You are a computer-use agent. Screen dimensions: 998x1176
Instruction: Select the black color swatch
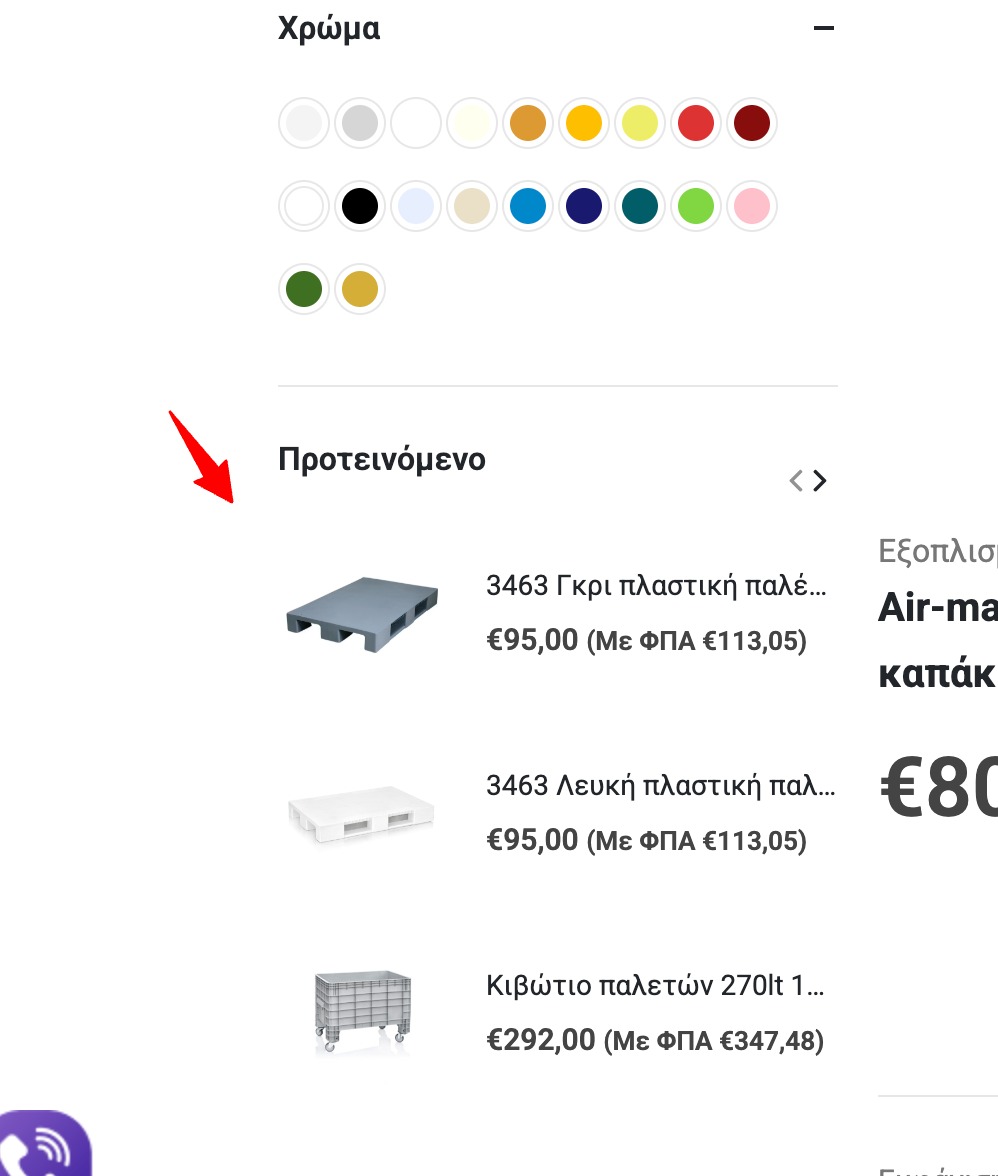[x=360, y=207]
